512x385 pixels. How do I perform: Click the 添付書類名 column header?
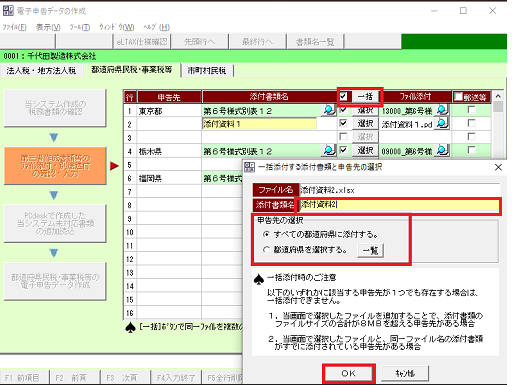click(270, 97)
